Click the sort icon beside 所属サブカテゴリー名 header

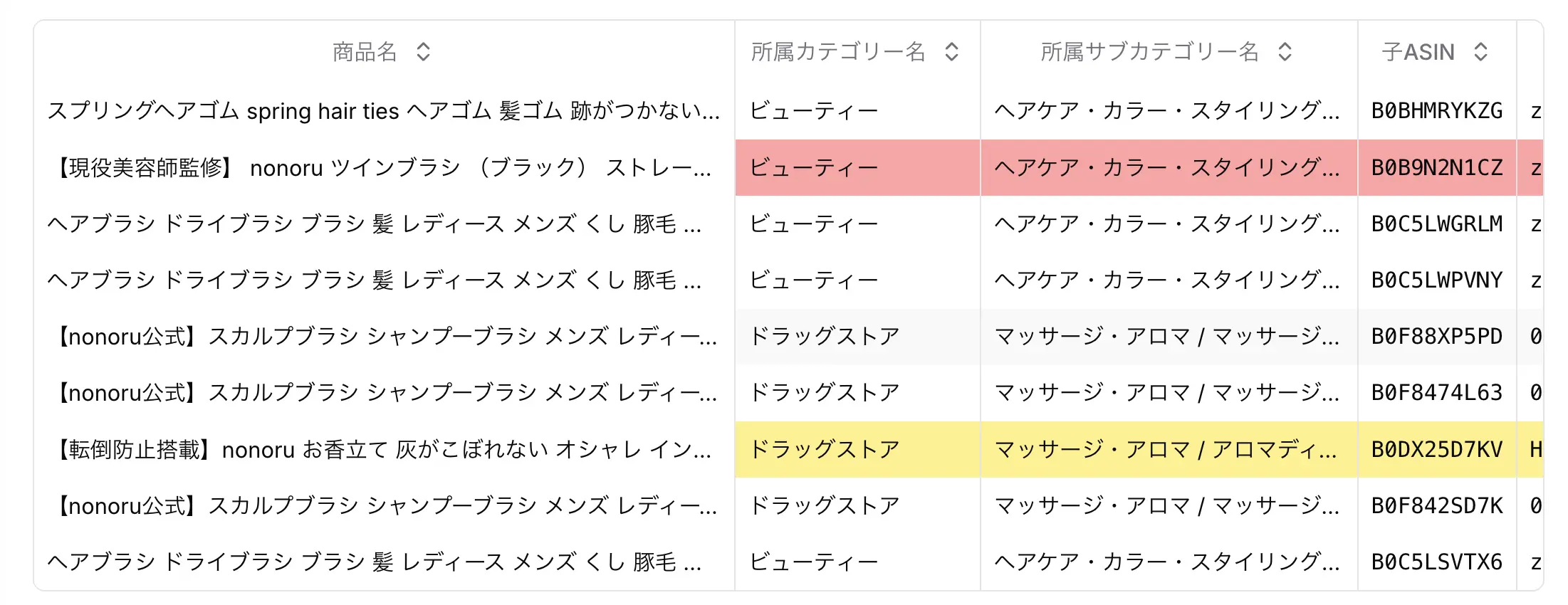pyautogui.click(x=1284, y=51)
